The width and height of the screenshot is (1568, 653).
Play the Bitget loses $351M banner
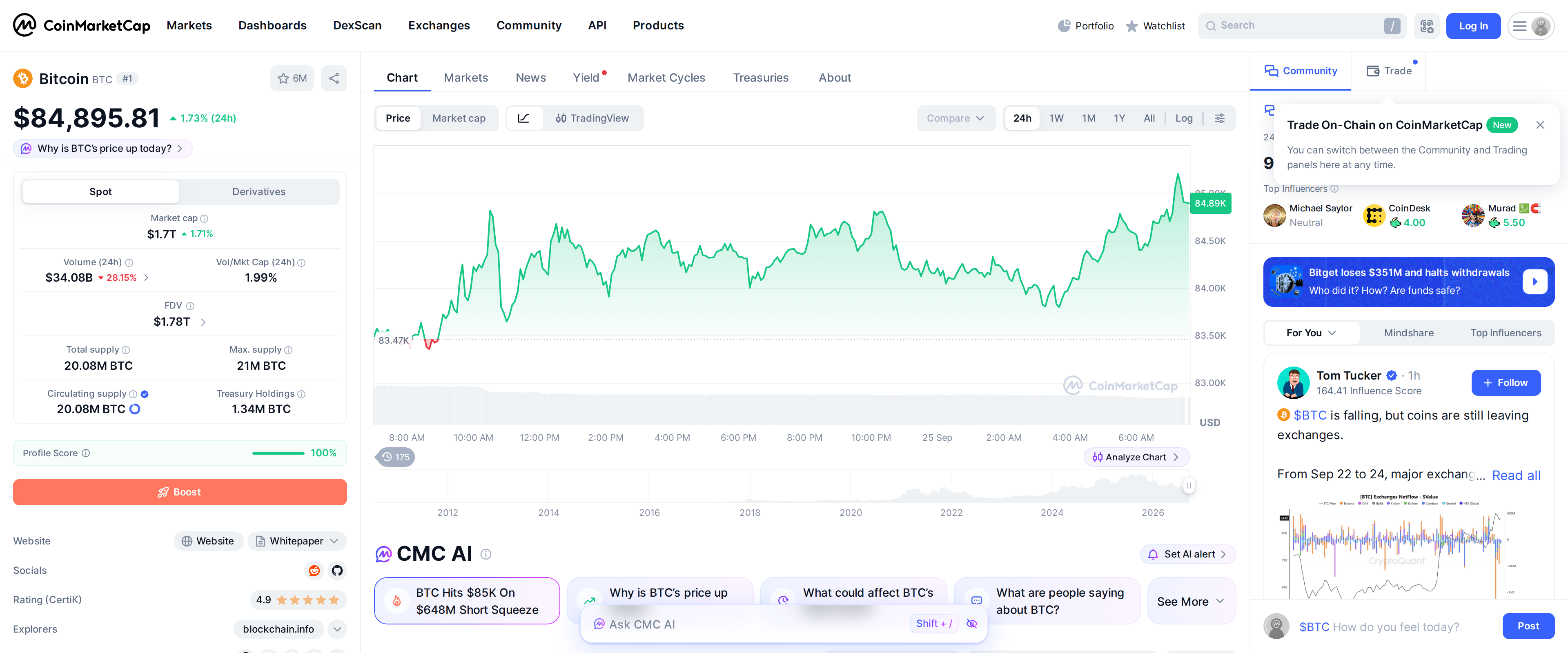(1535, 282)
